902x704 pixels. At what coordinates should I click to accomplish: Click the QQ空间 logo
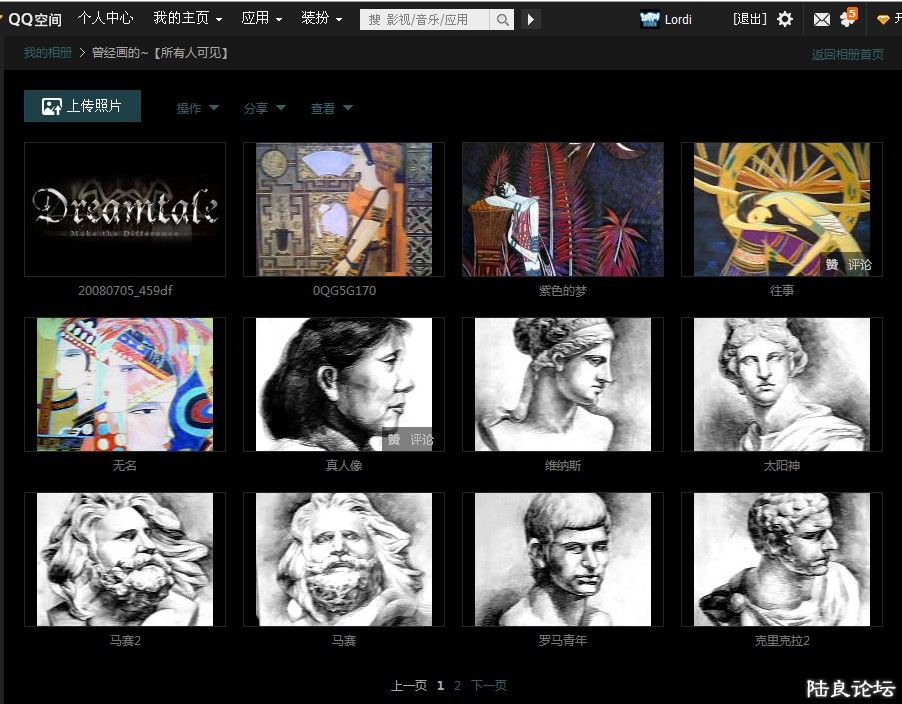pos(32,19)
